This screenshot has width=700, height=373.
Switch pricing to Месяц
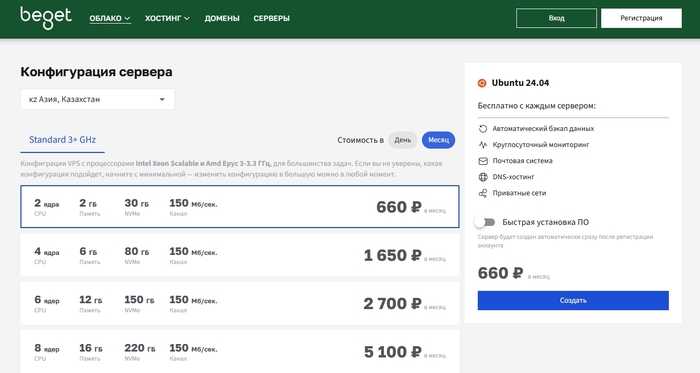pos(438,140)
